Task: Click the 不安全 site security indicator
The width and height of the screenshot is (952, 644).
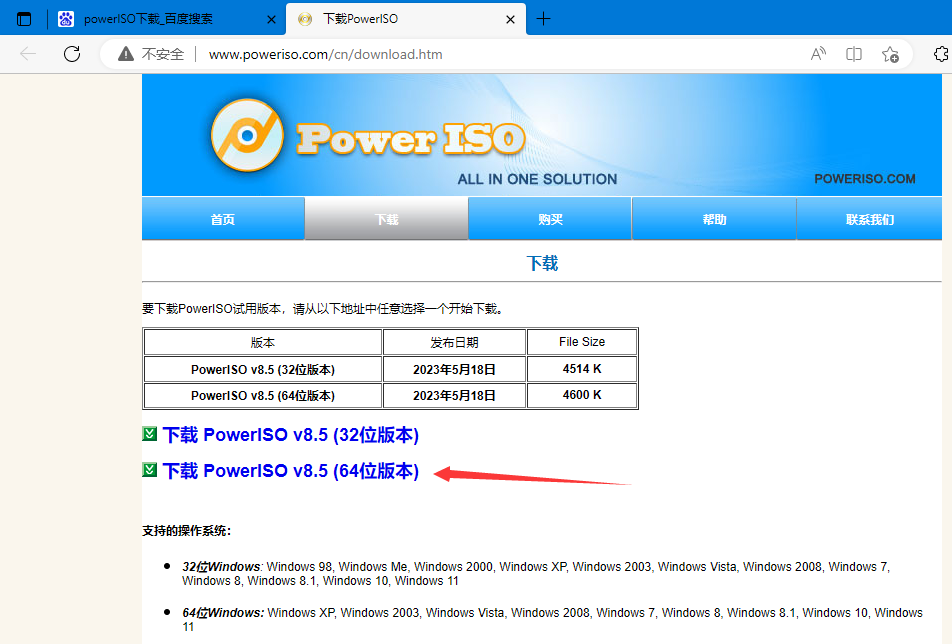Action: tap(152, 54)
